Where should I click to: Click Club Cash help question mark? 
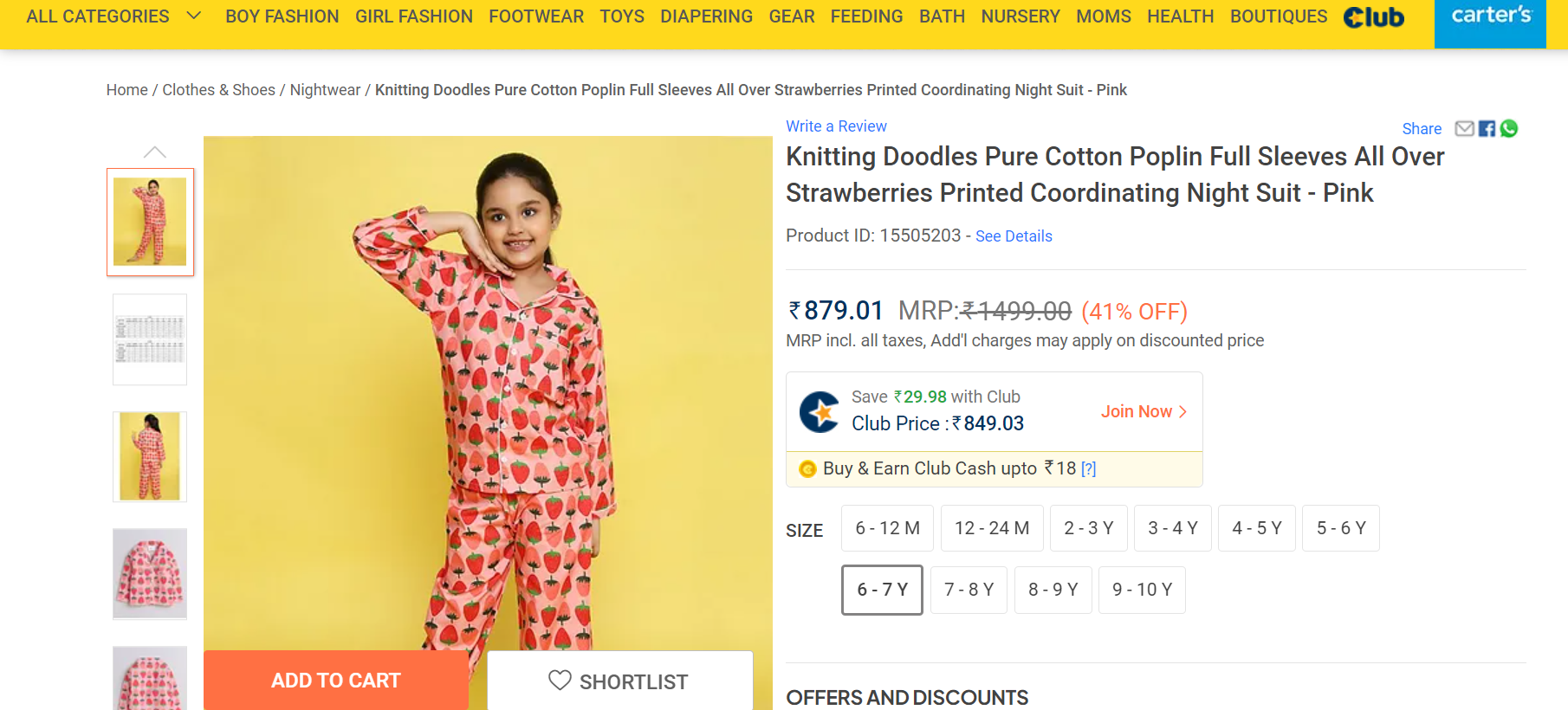[1089, 469]
